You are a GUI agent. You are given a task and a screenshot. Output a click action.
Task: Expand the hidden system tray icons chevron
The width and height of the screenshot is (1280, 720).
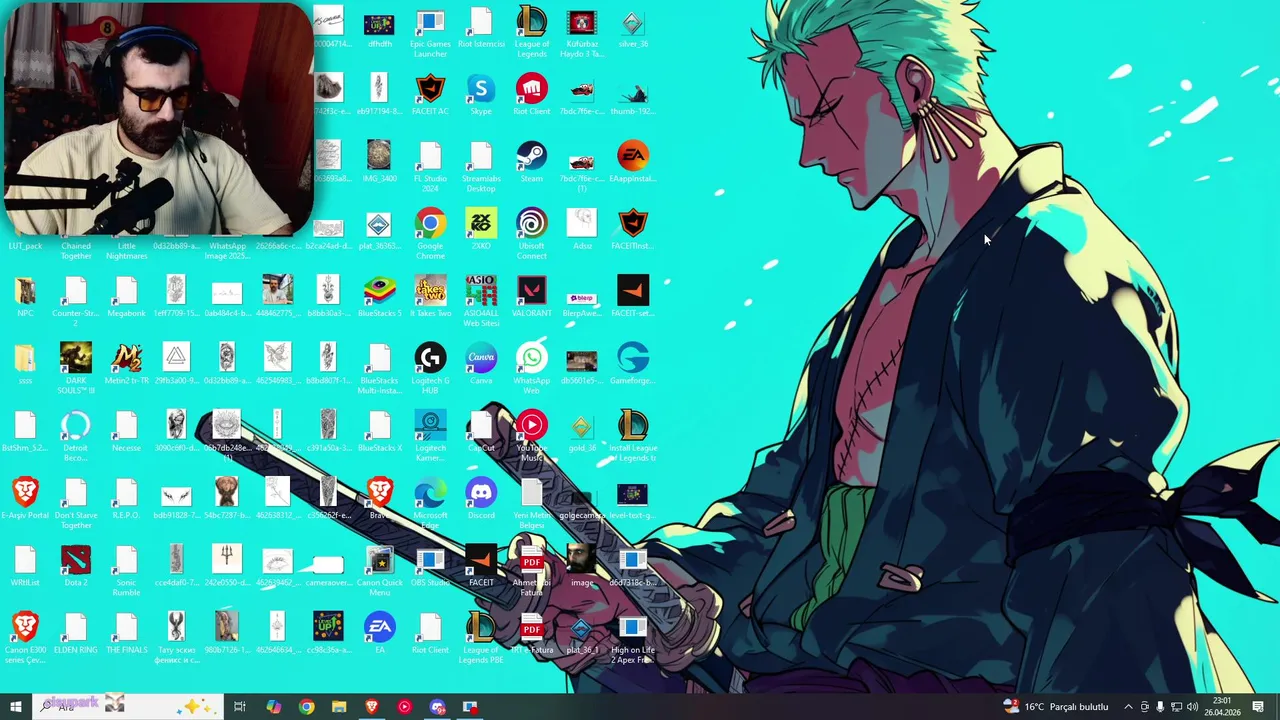(1128, 707)
